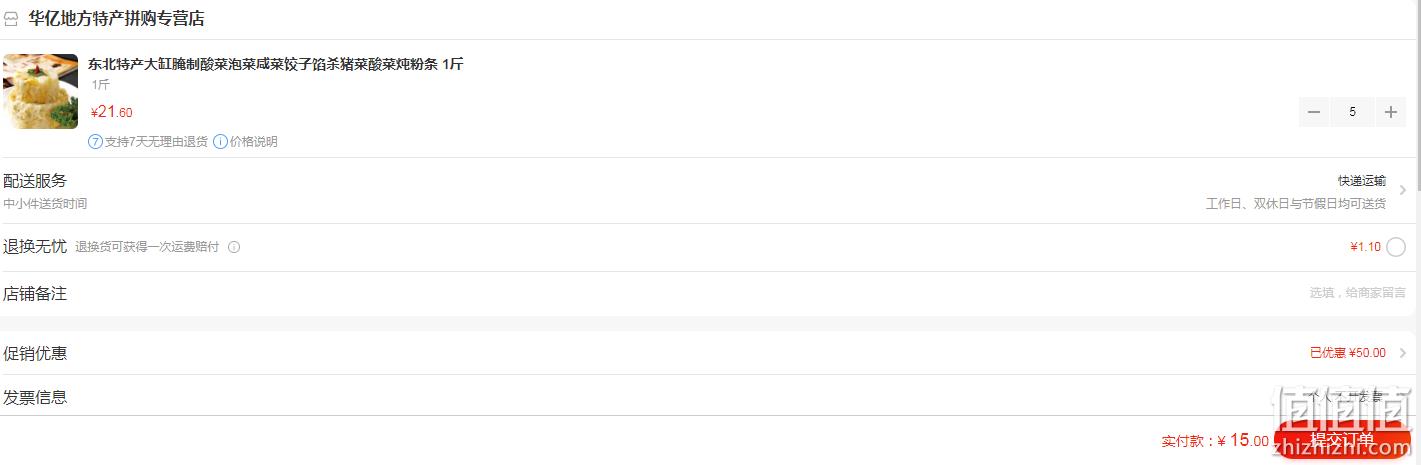Expand 配送服务 delivery options chevron
The width and height of the screenshot is (1421, 465).
[x=1403, y=190]
